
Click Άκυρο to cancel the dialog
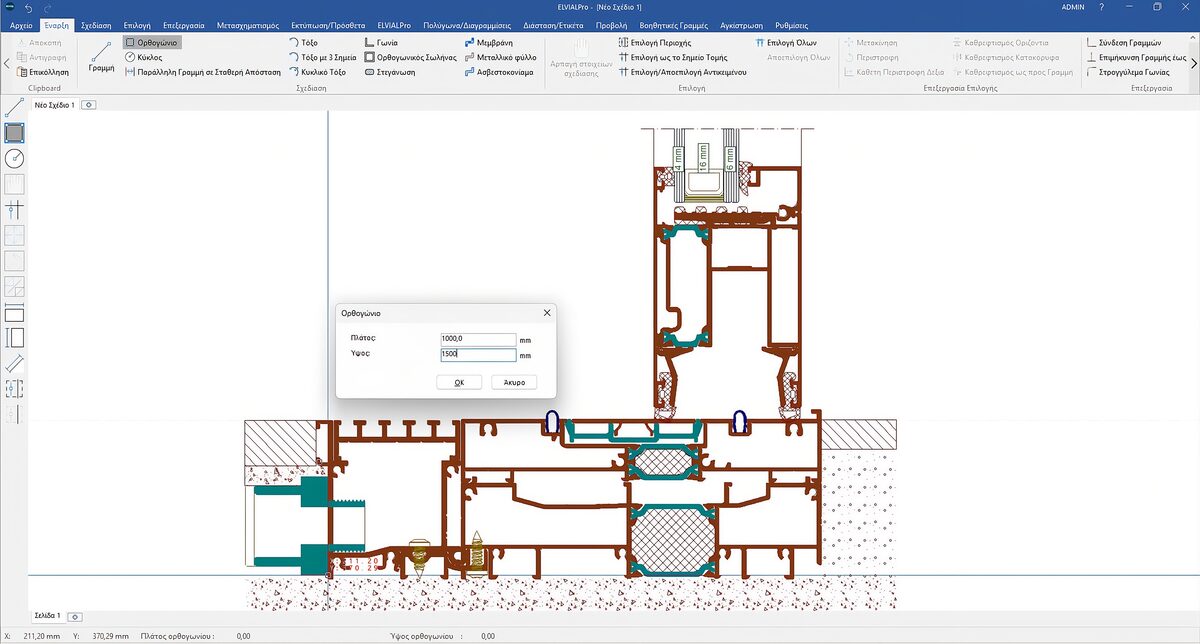tap(514, 382)
